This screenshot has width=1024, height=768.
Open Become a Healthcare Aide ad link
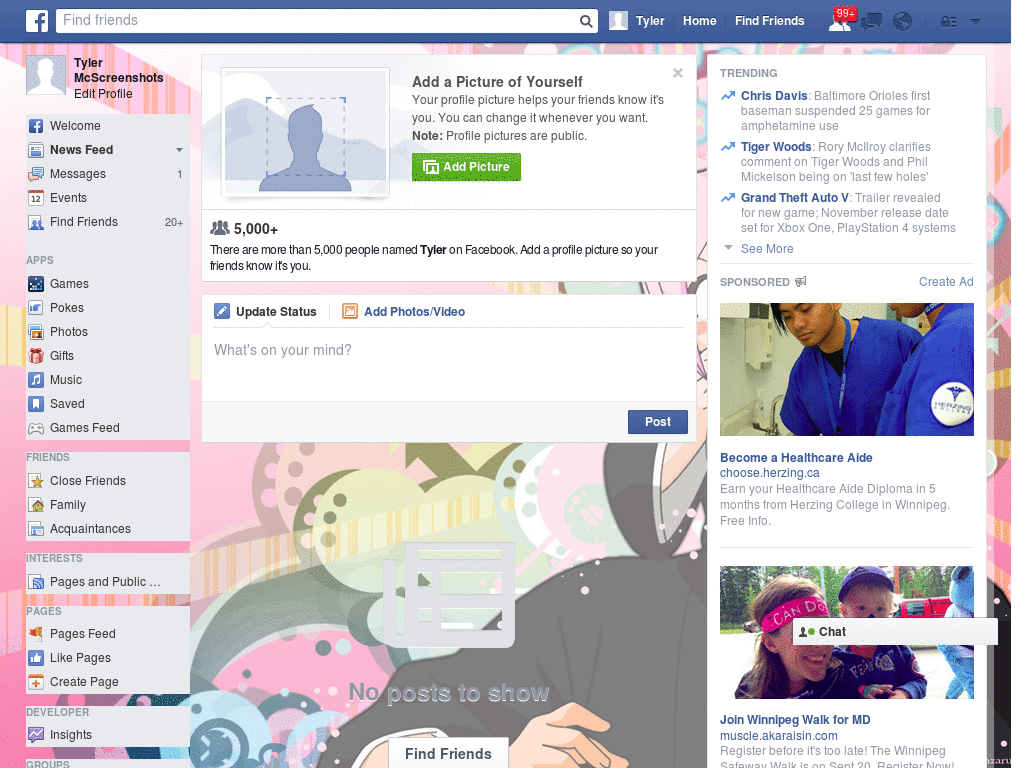point(796,458)
